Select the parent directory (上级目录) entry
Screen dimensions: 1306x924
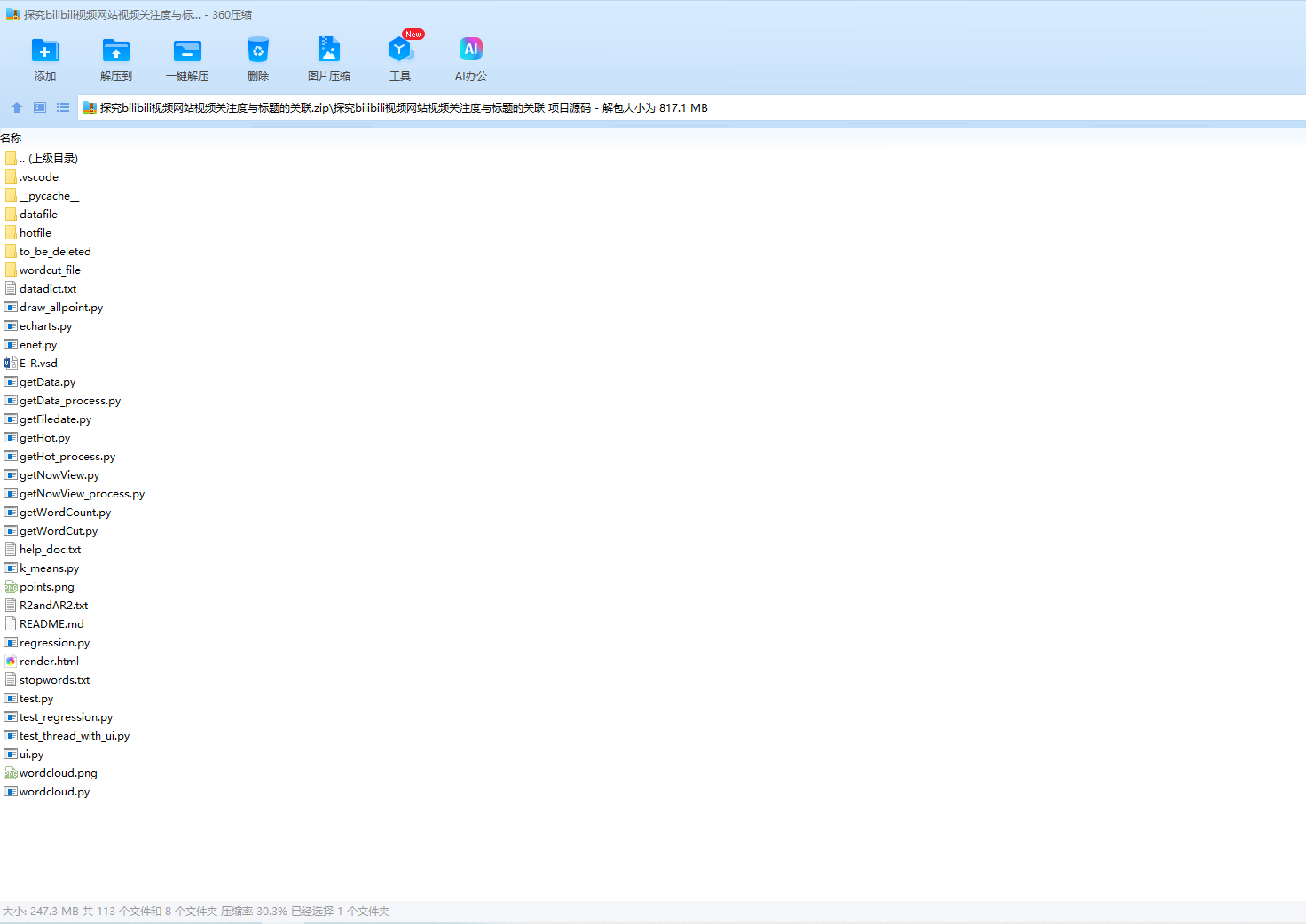click(48, 159)
